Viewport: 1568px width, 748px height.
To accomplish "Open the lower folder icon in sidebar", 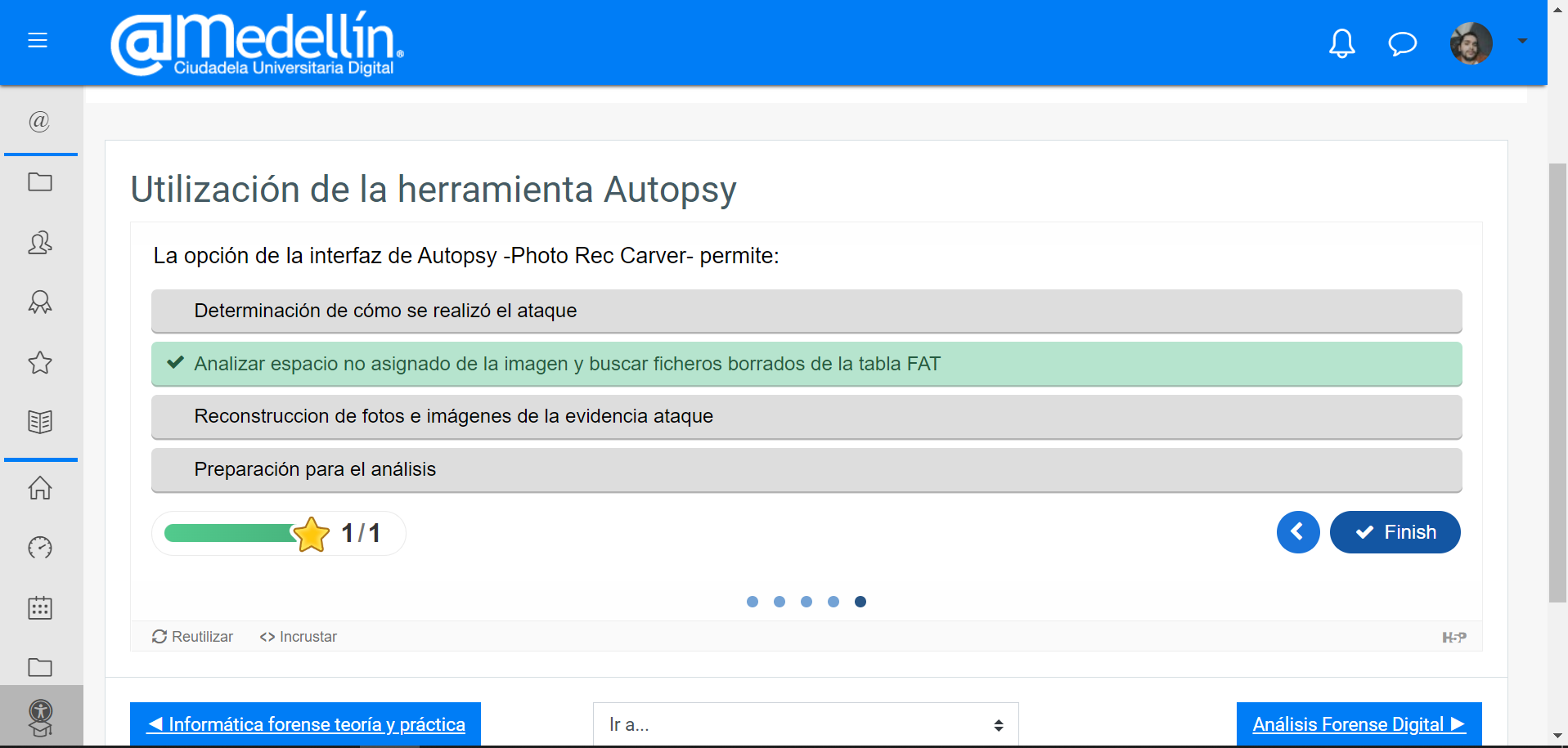I will click(x=39, y=667).
